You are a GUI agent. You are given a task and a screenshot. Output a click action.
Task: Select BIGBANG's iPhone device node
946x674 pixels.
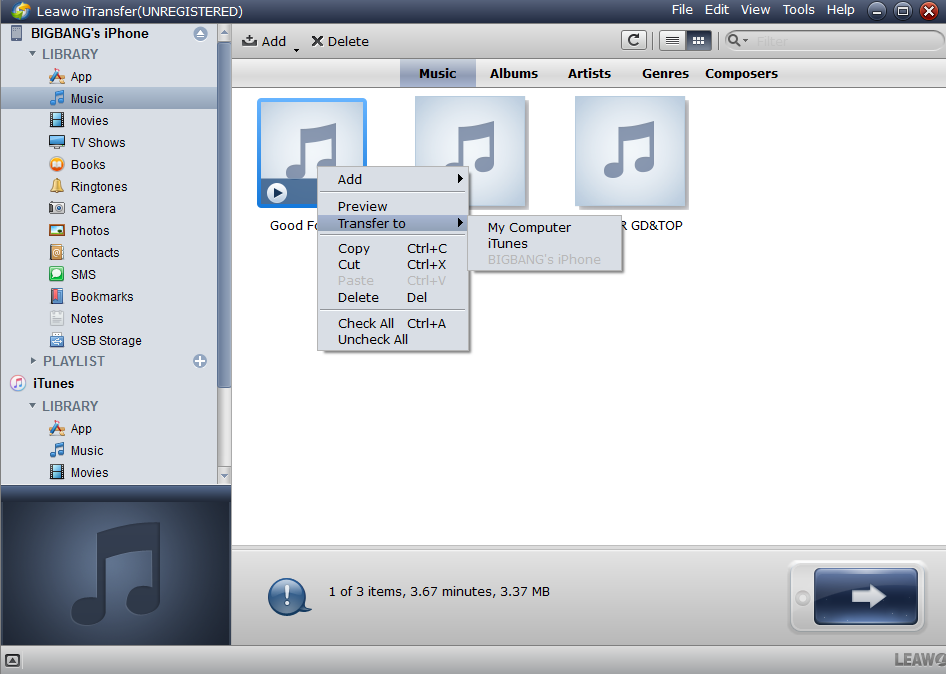89,33
